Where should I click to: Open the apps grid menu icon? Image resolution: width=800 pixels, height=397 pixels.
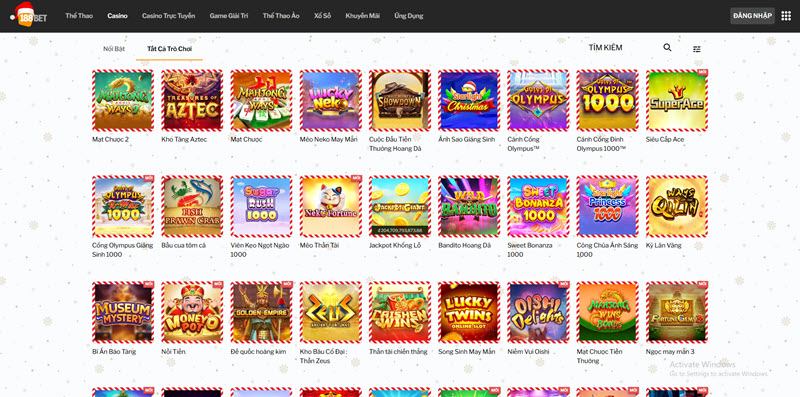pyautogui.click(x=786, y=16)
